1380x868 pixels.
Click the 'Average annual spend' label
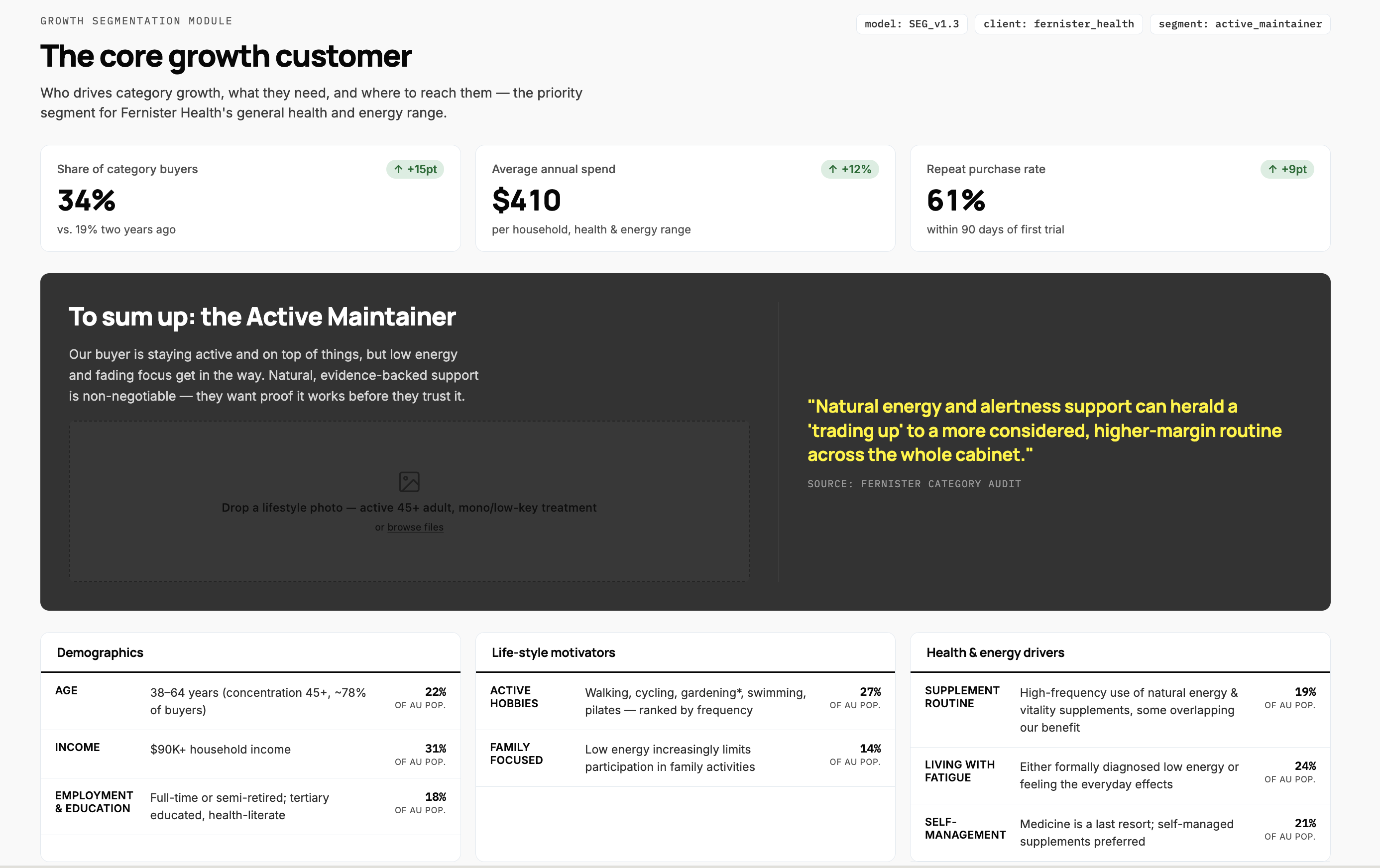pyautogui.click(x=553, y=169)
